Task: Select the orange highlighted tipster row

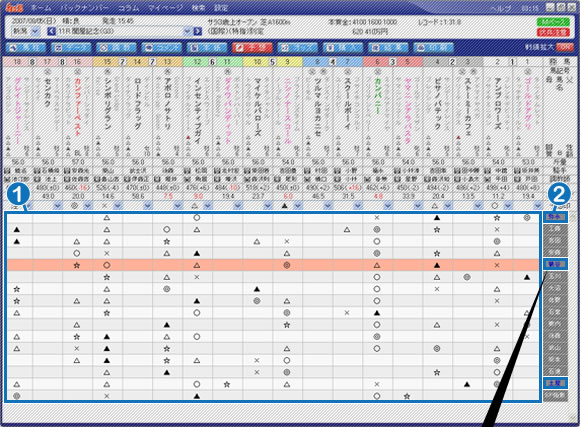Action: point(273,265)
